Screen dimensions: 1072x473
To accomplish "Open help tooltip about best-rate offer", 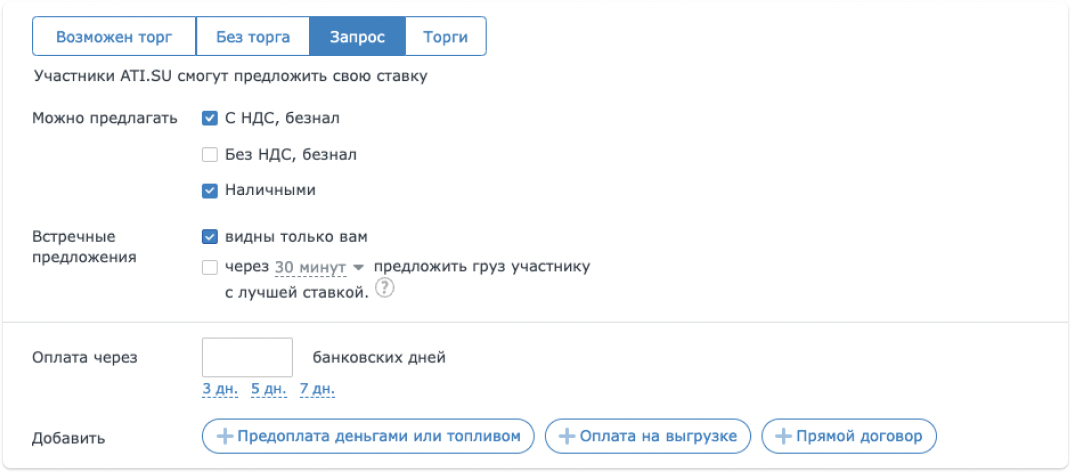I will pyautogui.click(x=385, y=288).
